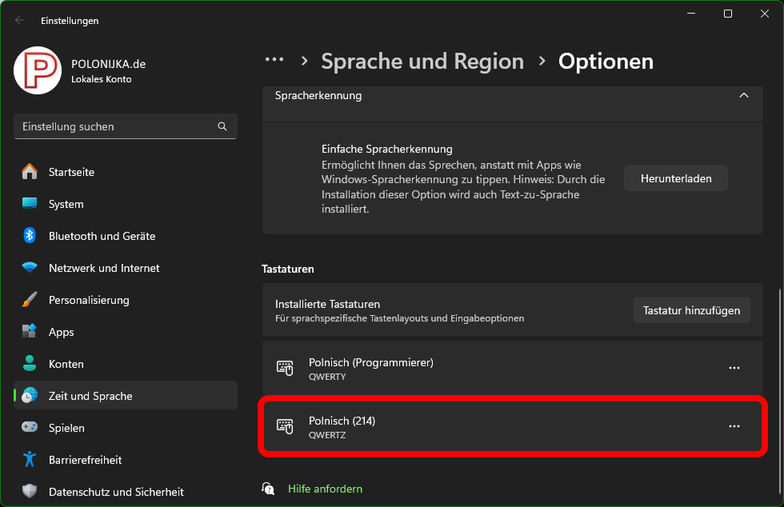Navigate to Apps settings

[x=61, y=332]
